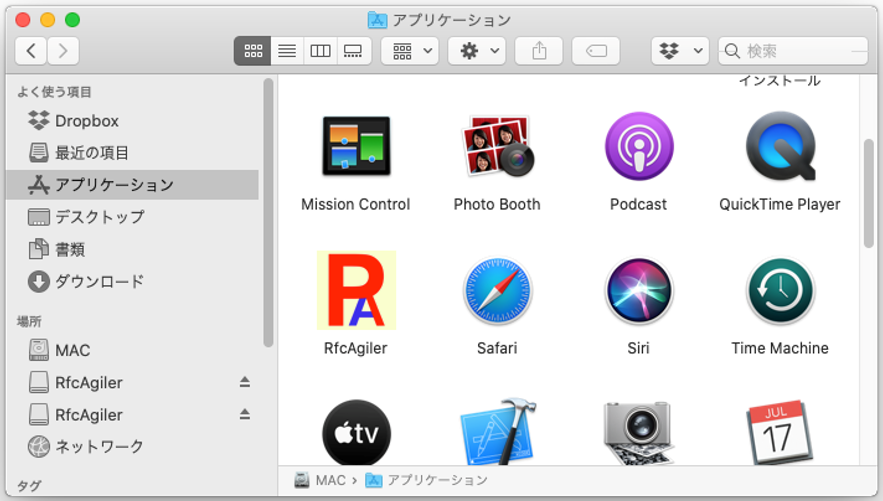Click the Safari name label

(497, 348)
